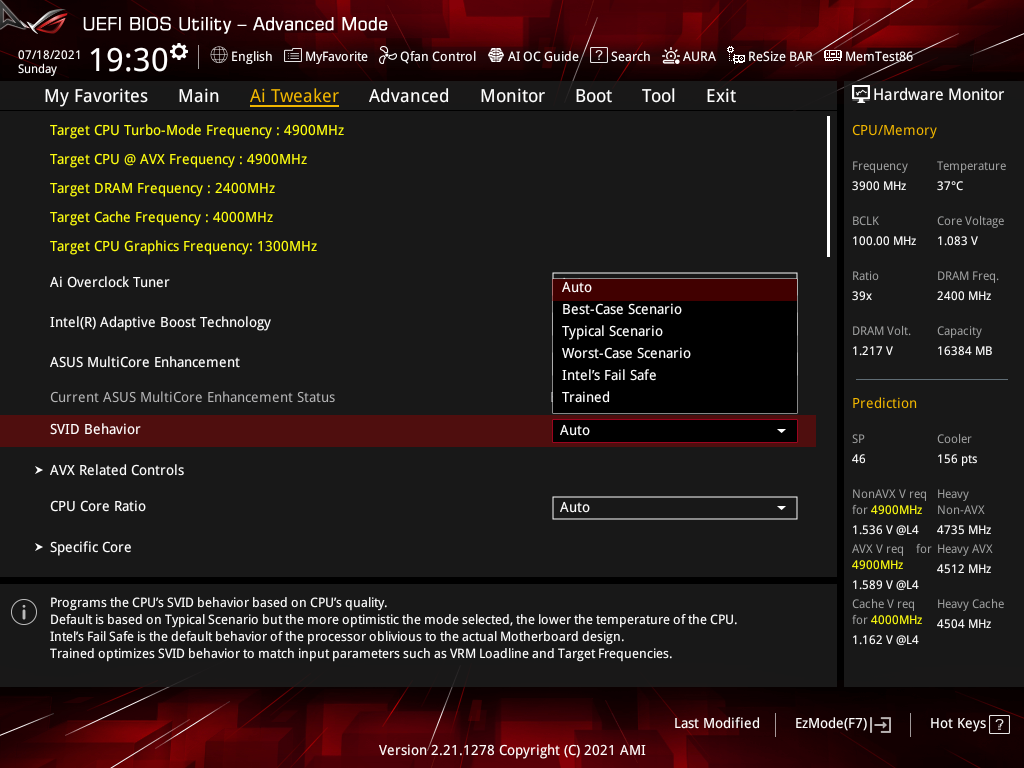Click the info icon beside the SVID description
The image size is (1024, 768).
click(x=23, y=611)
